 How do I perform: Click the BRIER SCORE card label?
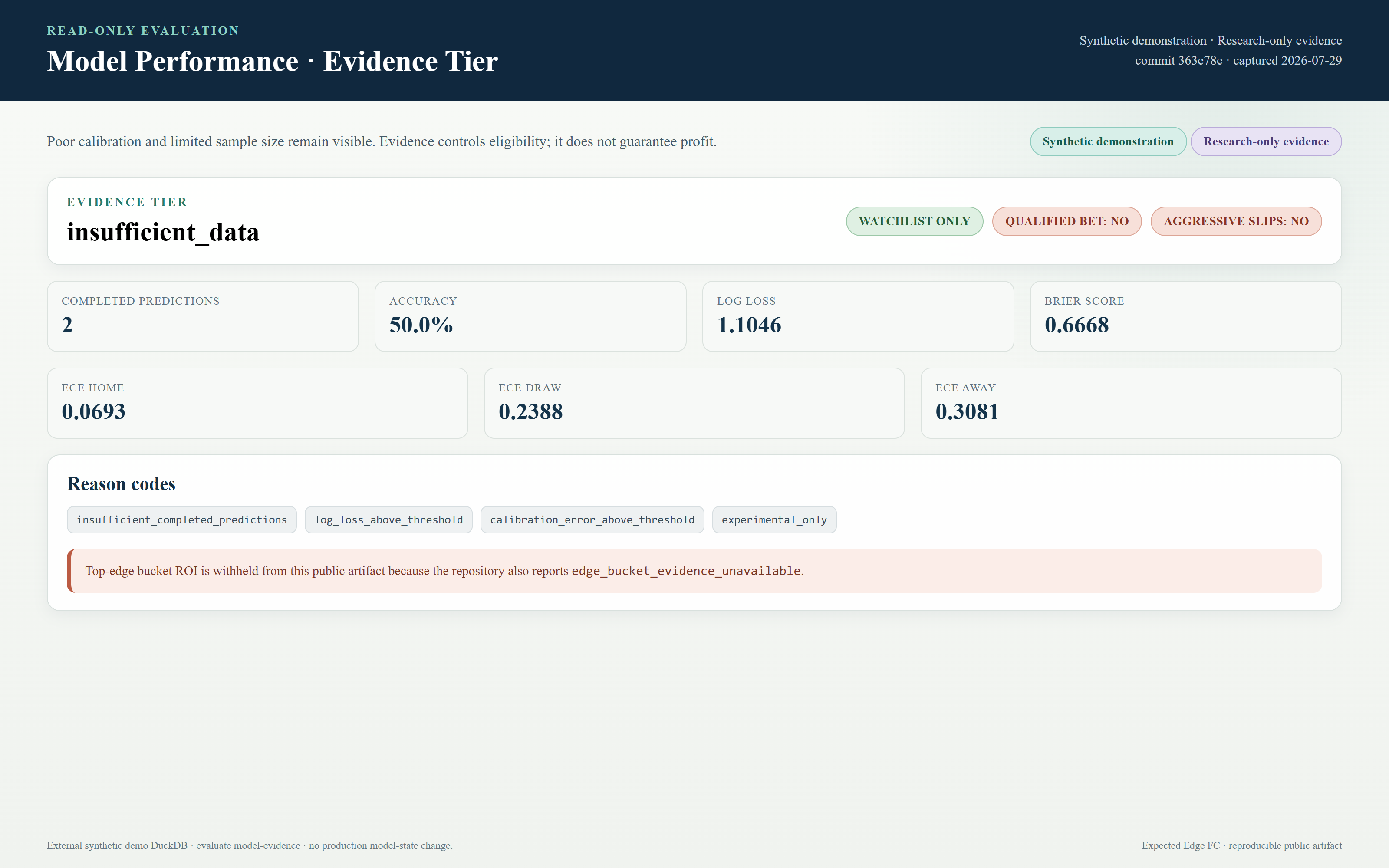coord(1084,301)
